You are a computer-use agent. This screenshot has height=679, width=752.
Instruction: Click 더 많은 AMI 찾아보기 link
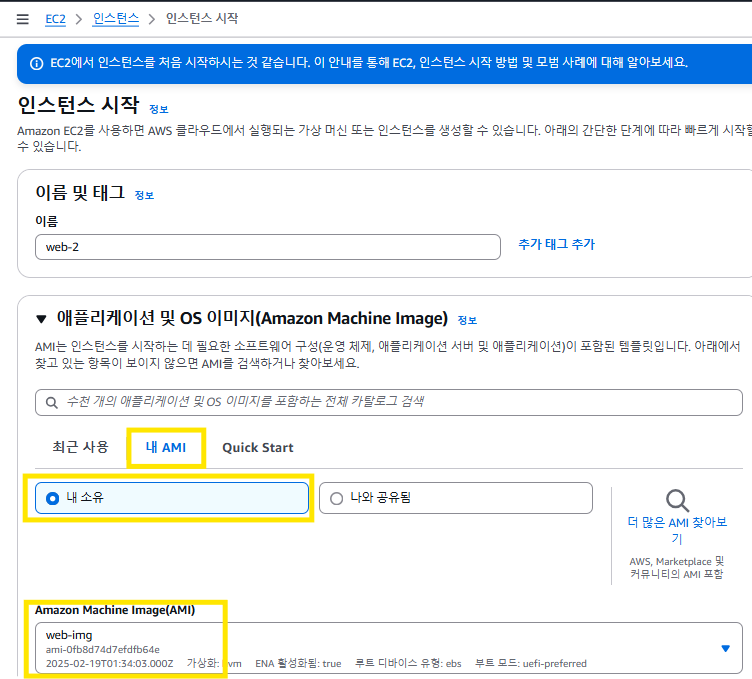[677, 530]
